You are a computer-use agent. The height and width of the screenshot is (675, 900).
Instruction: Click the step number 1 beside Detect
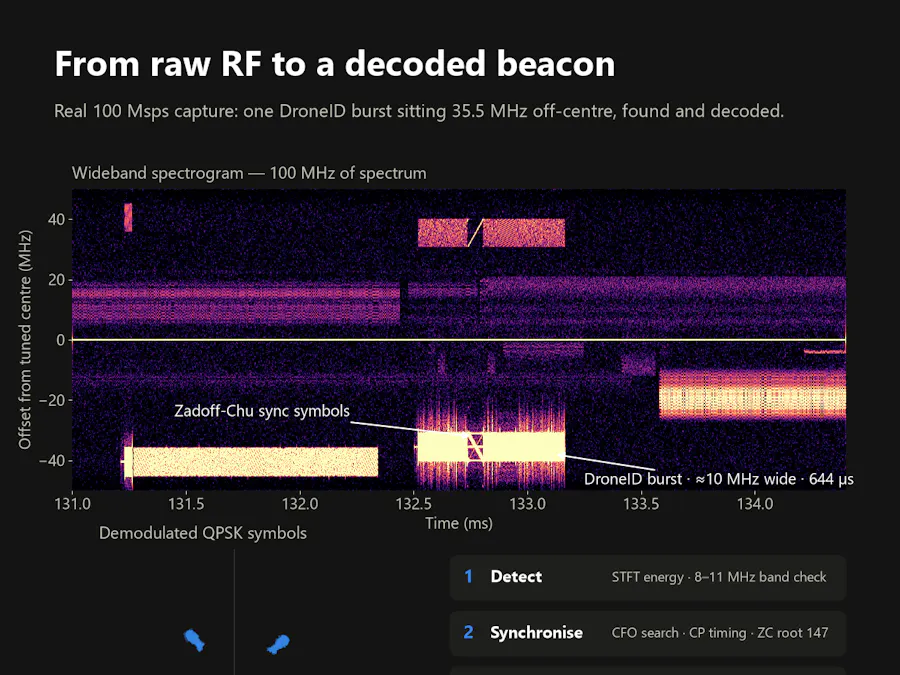(x=468, y=577)
